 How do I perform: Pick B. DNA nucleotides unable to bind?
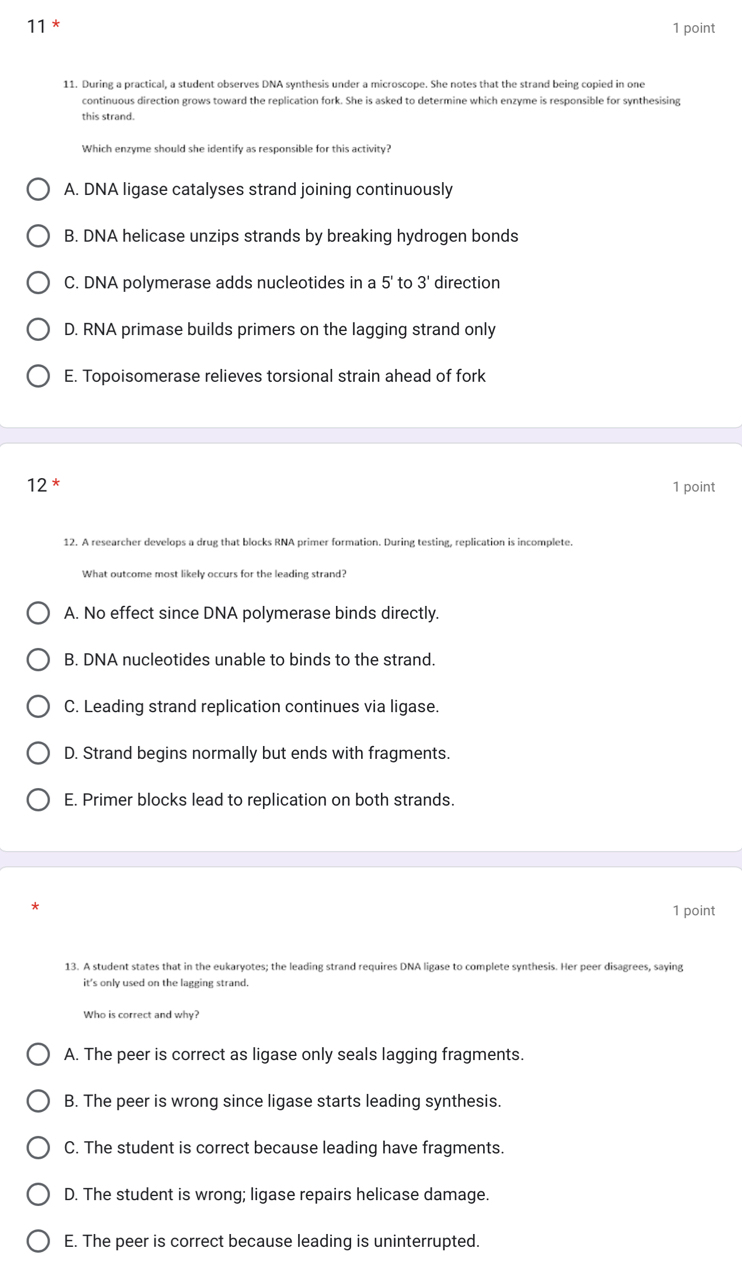tap(38, 660)
